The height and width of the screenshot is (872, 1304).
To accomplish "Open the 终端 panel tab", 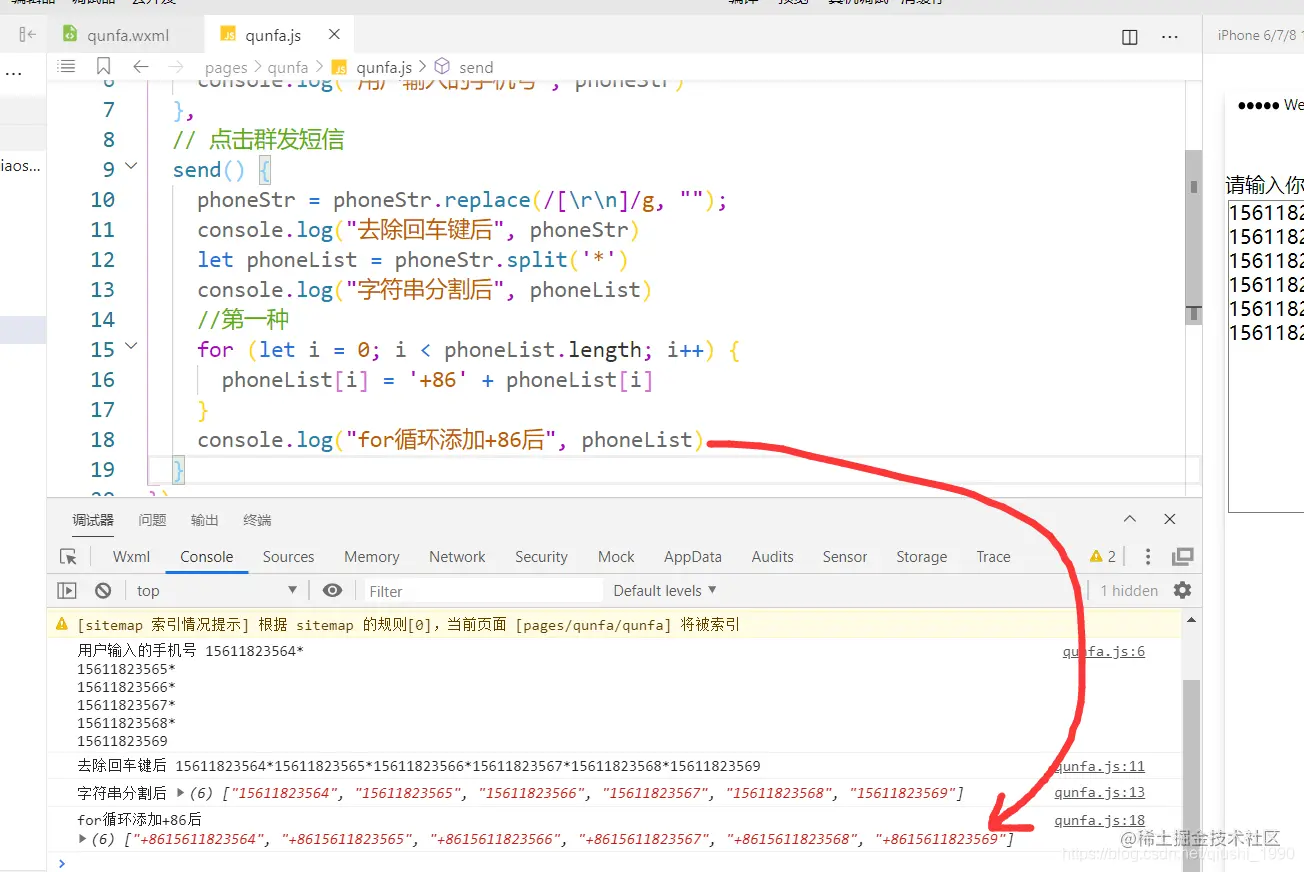I will pos(257,520).
